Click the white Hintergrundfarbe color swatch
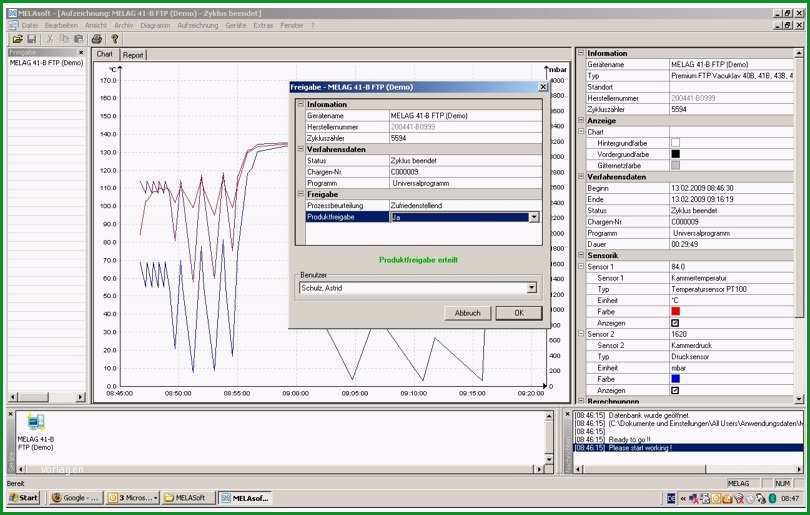This screenshot has width=810, height=515. click(x=675, y=143)
